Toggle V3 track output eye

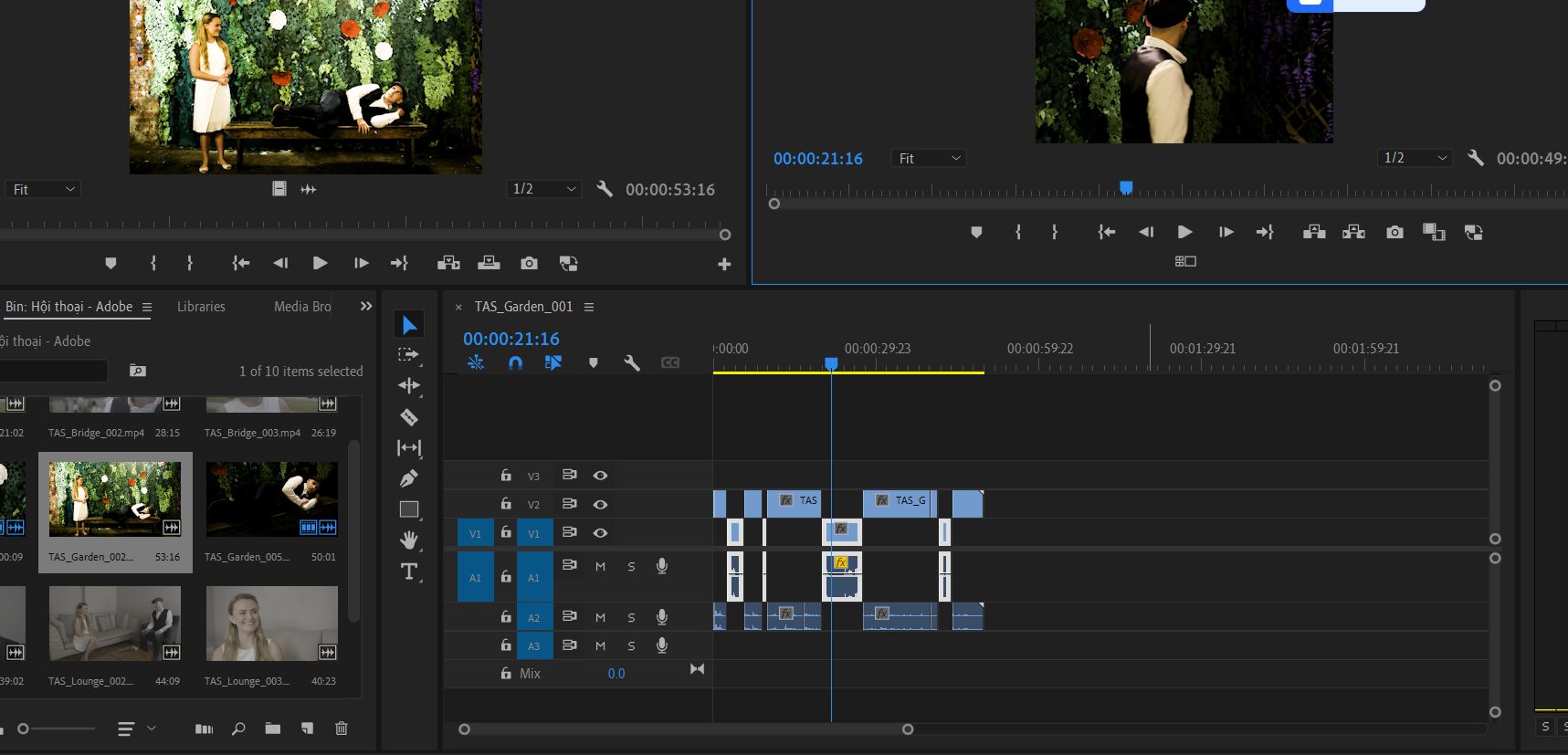[600, 476]
